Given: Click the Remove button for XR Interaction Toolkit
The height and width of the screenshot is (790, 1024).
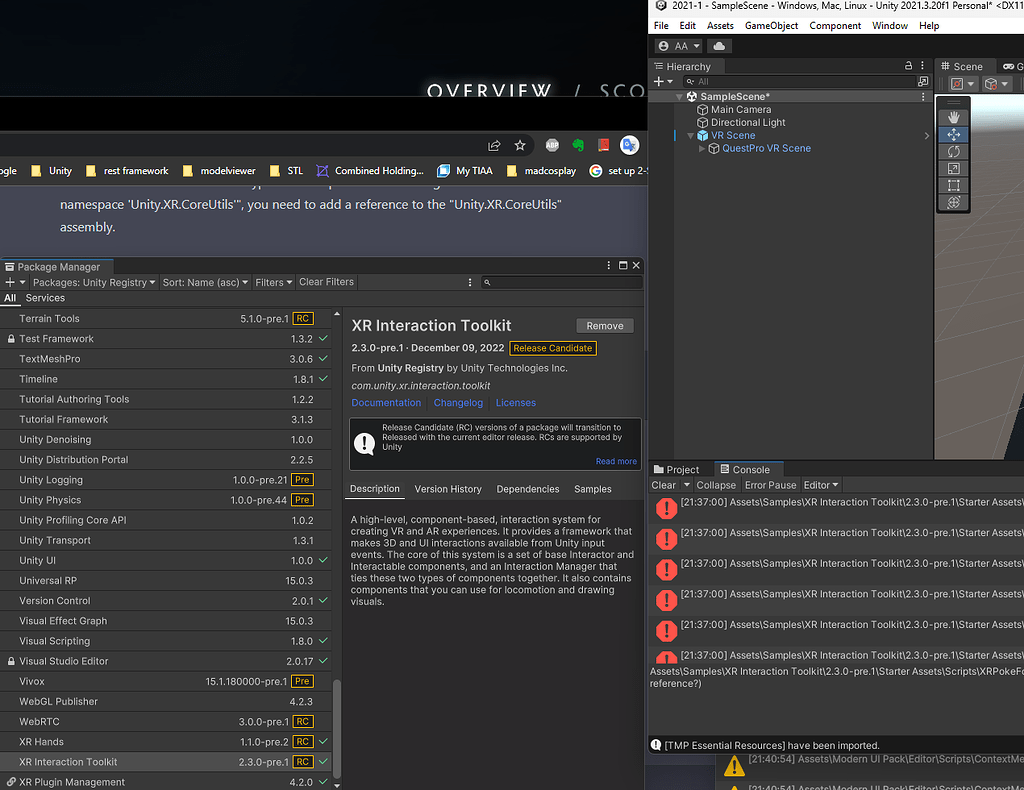Looking at the screenshot, I should (604, 325).
